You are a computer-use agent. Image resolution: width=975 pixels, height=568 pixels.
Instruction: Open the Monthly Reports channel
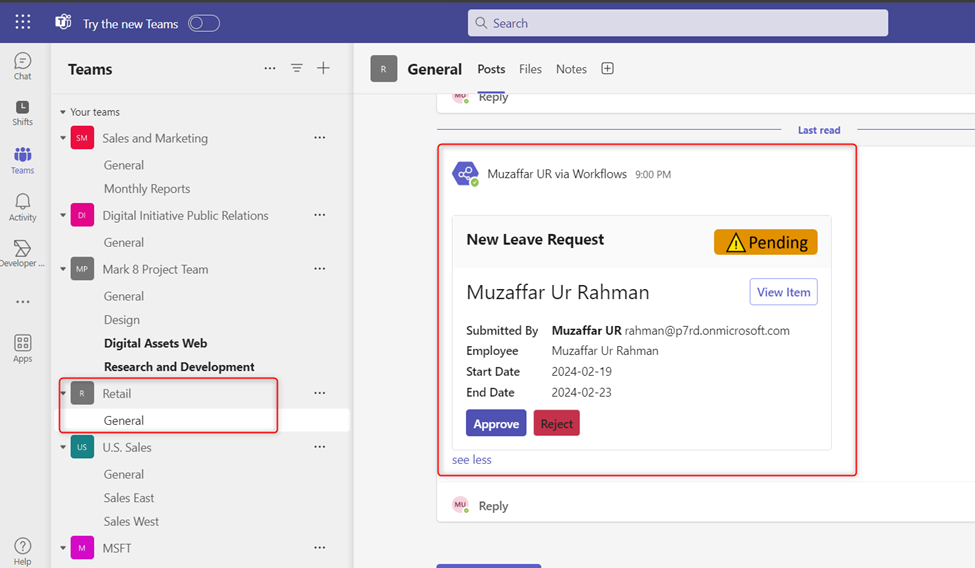coord(147,189)
